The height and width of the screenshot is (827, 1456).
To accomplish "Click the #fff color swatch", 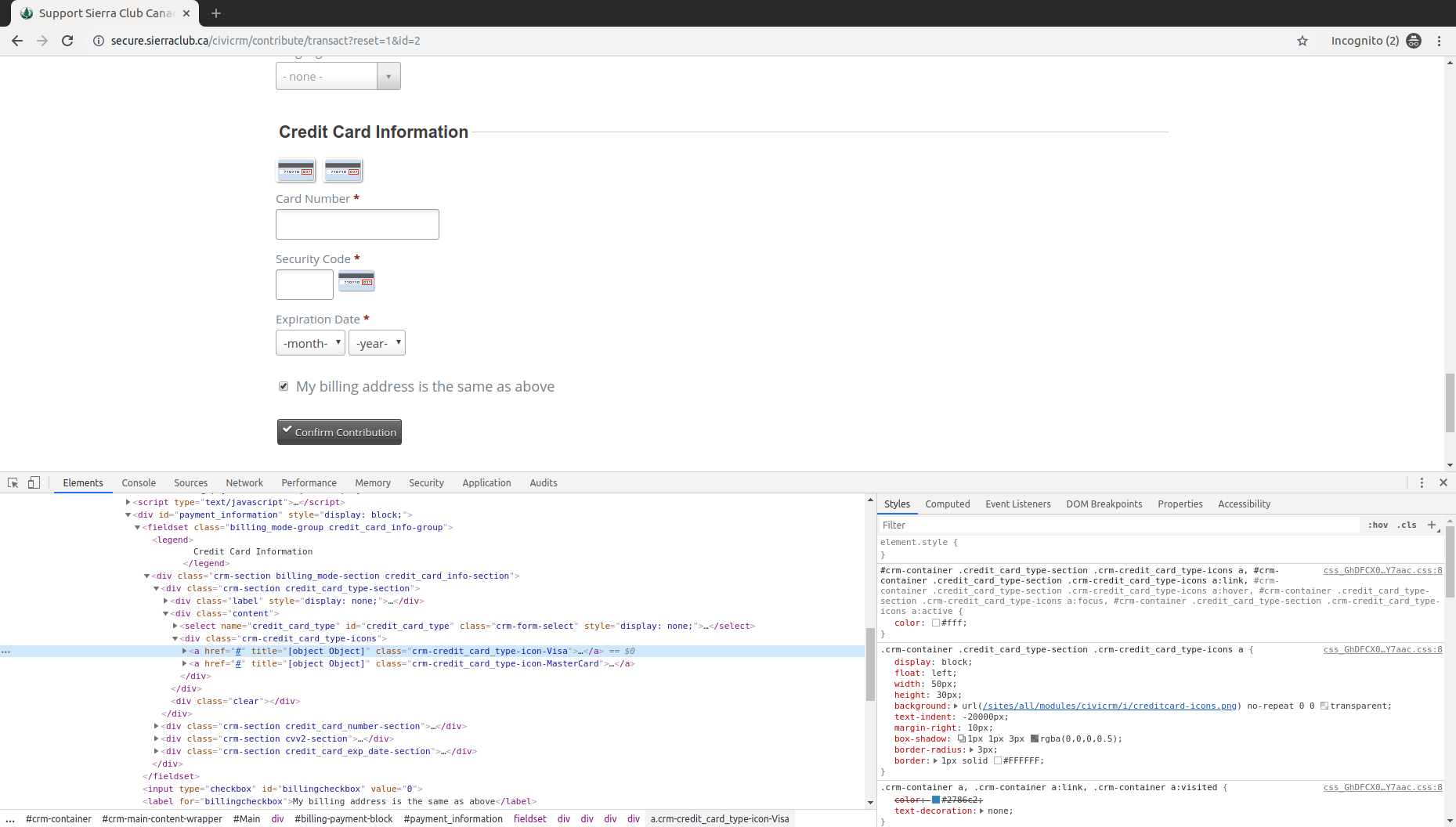I will pos(935,623).
